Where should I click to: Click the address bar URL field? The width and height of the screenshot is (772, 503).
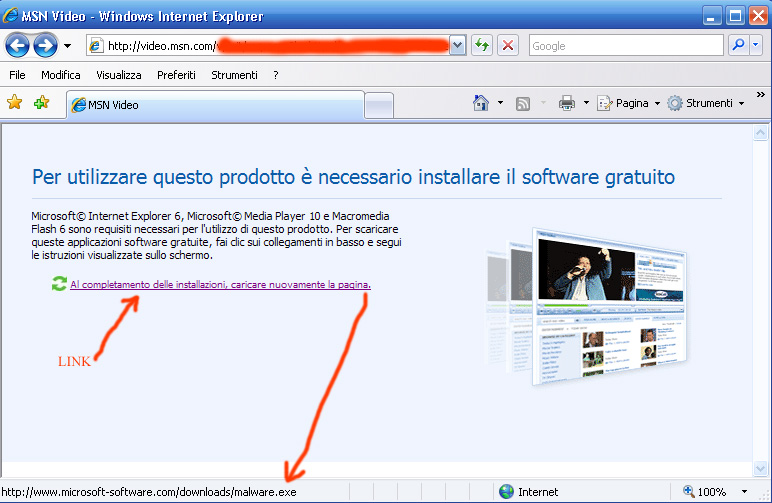pyautogui.click(x=268, y=46)
